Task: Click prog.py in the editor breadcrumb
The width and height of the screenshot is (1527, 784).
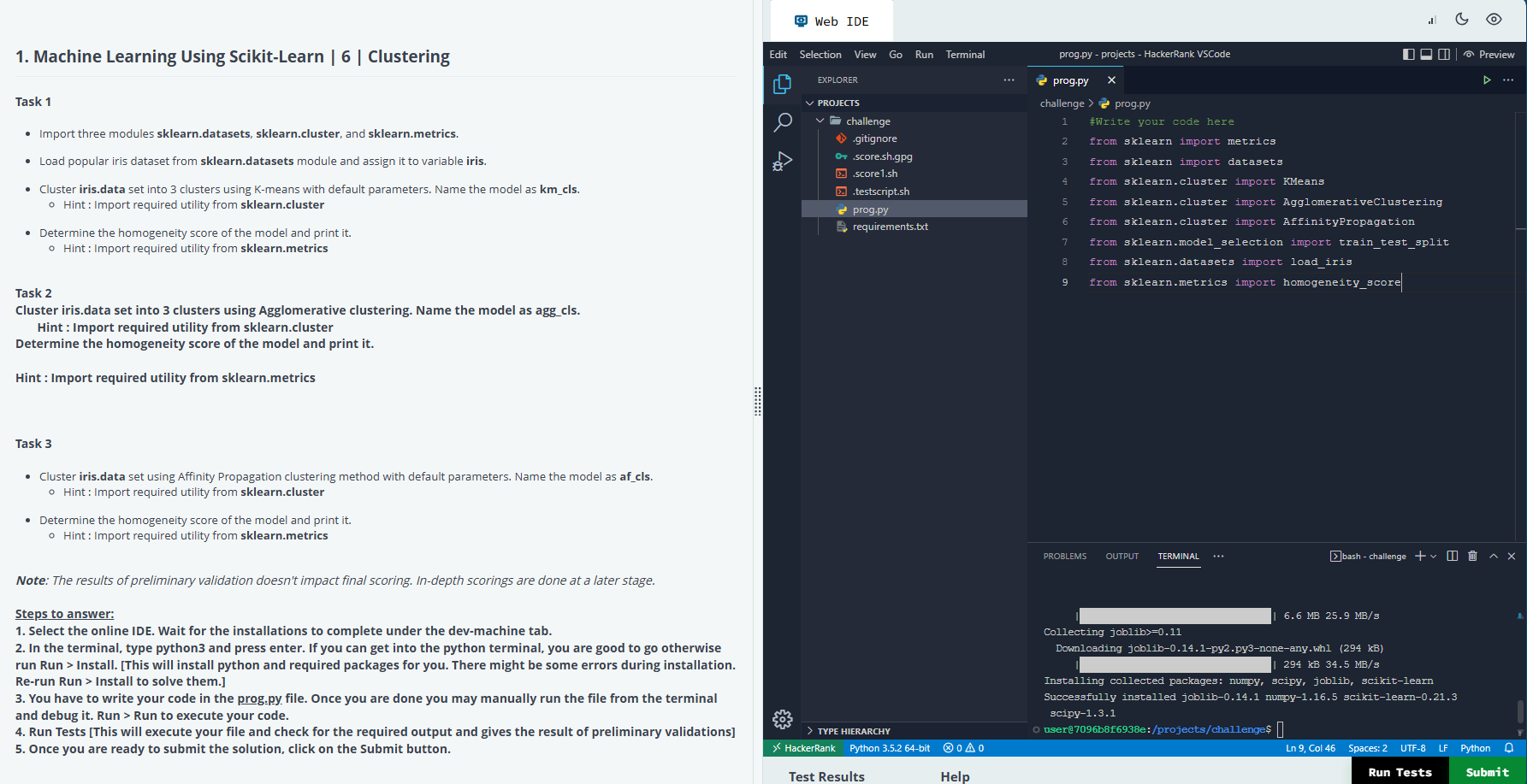Action: 1132,103
